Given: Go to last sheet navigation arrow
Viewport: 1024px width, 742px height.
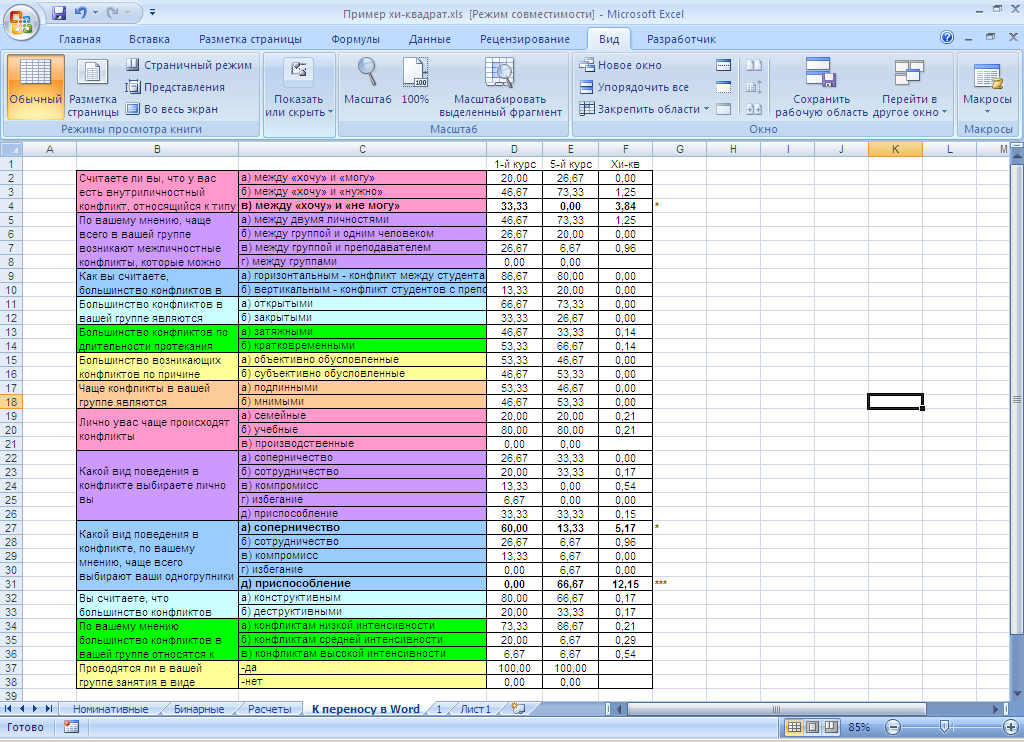Looking at the screenshot, I should click(49, 709).
